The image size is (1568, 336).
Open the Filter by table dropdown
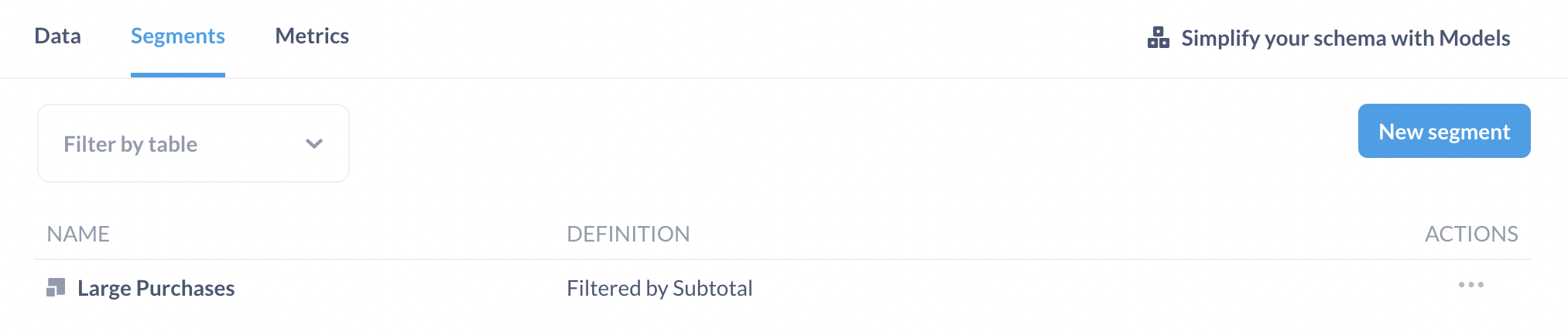tap(193, 144)
